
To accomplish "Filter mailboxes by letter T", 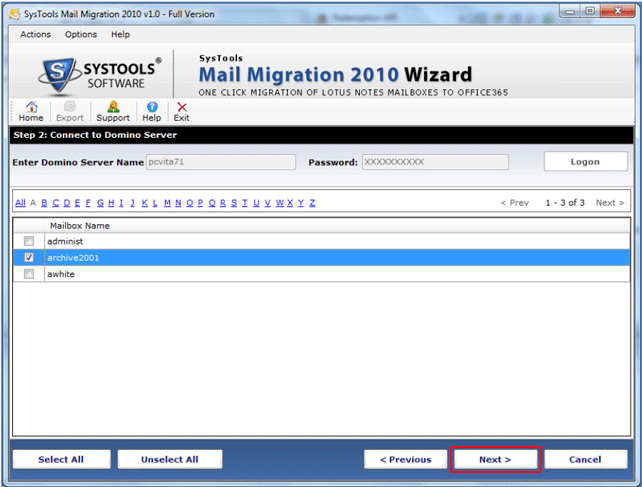I will pos(244,203).
